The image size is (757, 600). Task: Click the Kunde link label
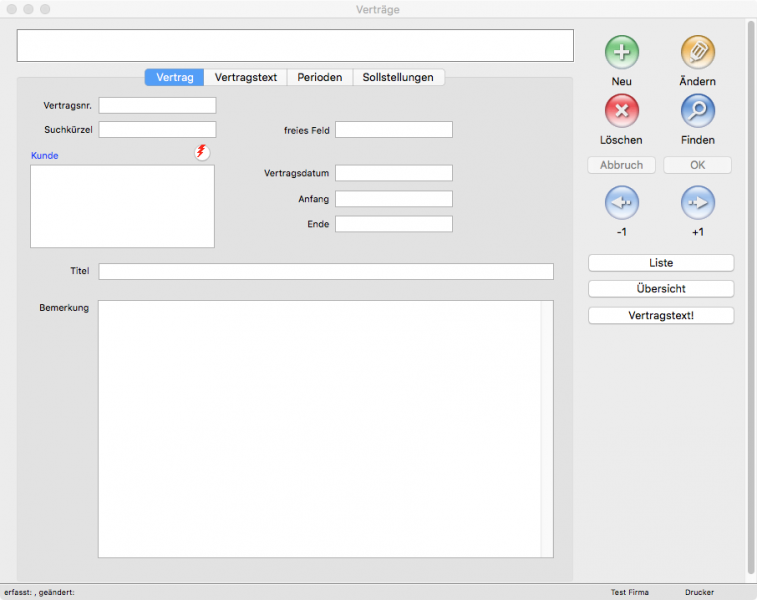(x=45, y=156)
